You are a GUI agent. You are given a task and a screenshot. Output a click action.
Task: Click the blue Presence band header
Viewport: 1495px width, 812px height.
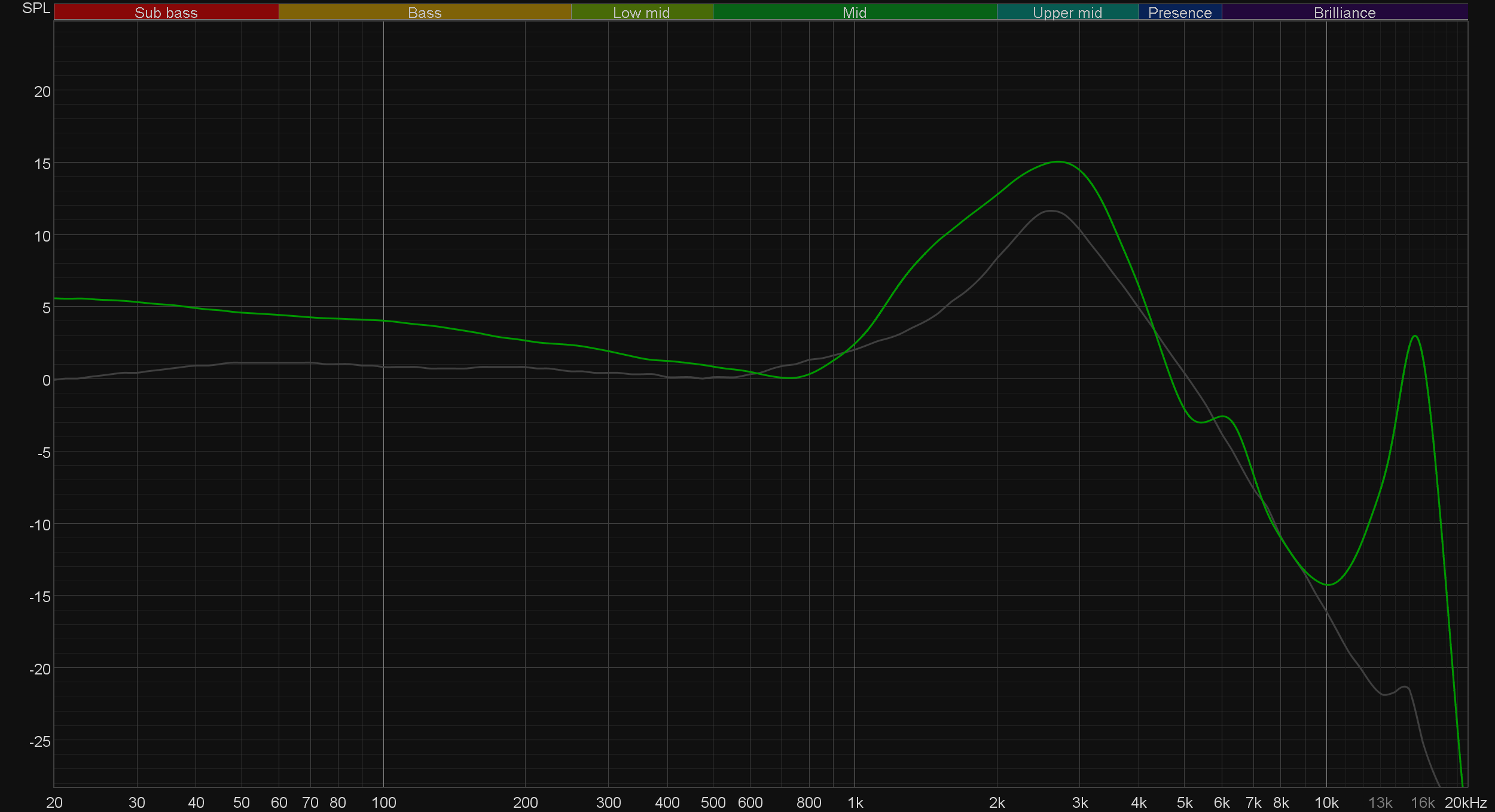pos(1179,13)
